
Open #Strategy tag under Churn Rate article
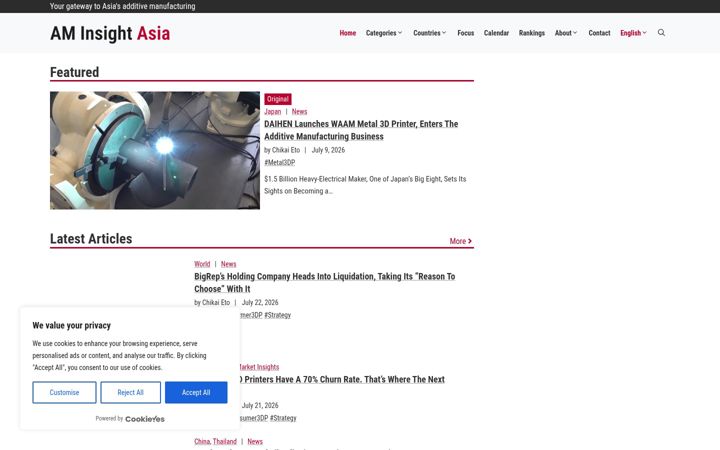(x=283, y=418)
